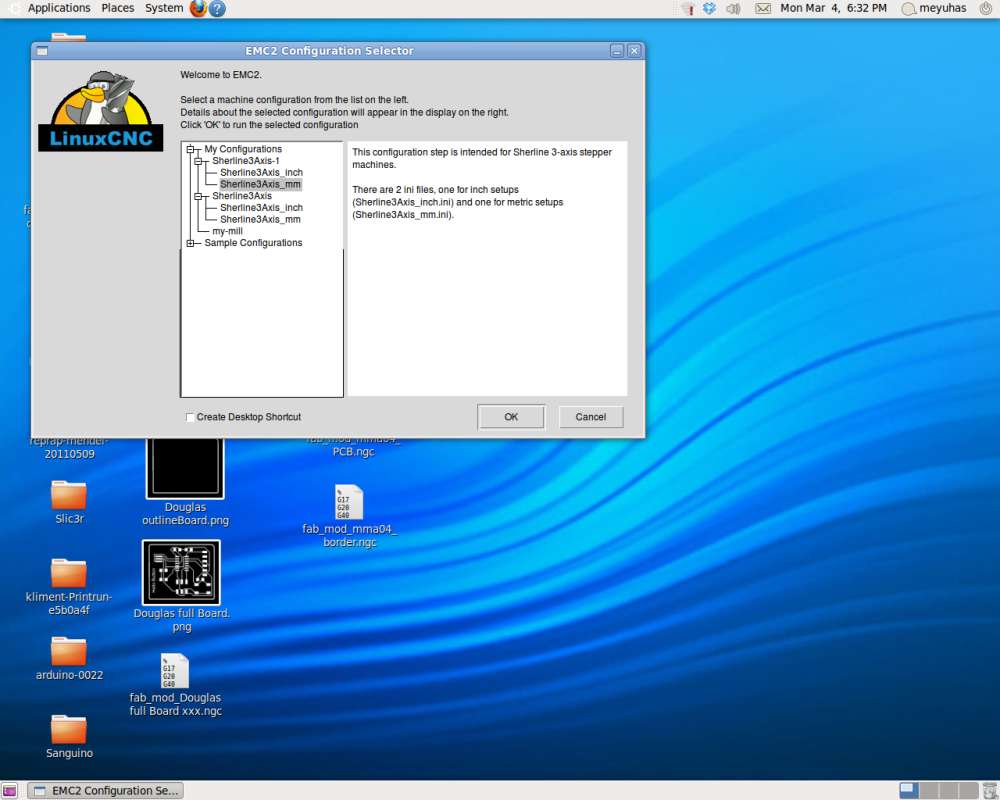This screenshot has height=800, width=1000.
Task: Collapse the Sherline3Axis-1 tree node
Action: click(198, 161)
